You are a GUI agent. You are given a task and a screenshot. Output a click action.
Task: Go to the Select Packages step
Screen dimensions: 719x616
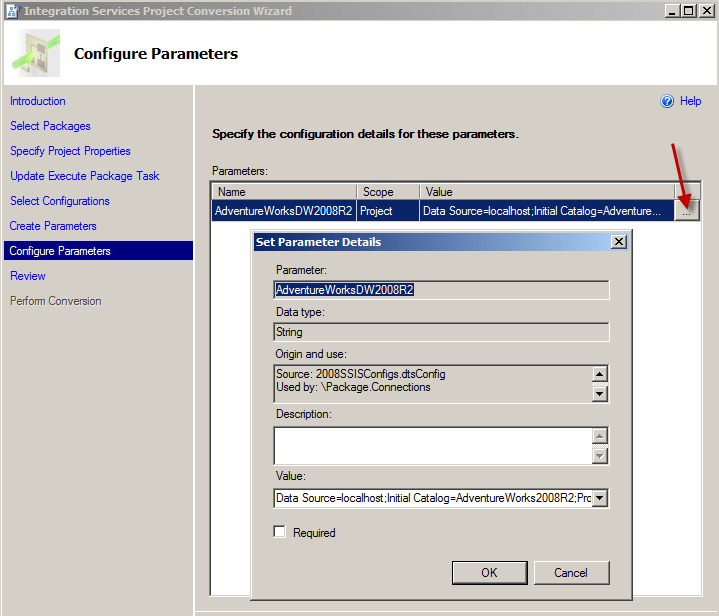(x=50, y=126)
